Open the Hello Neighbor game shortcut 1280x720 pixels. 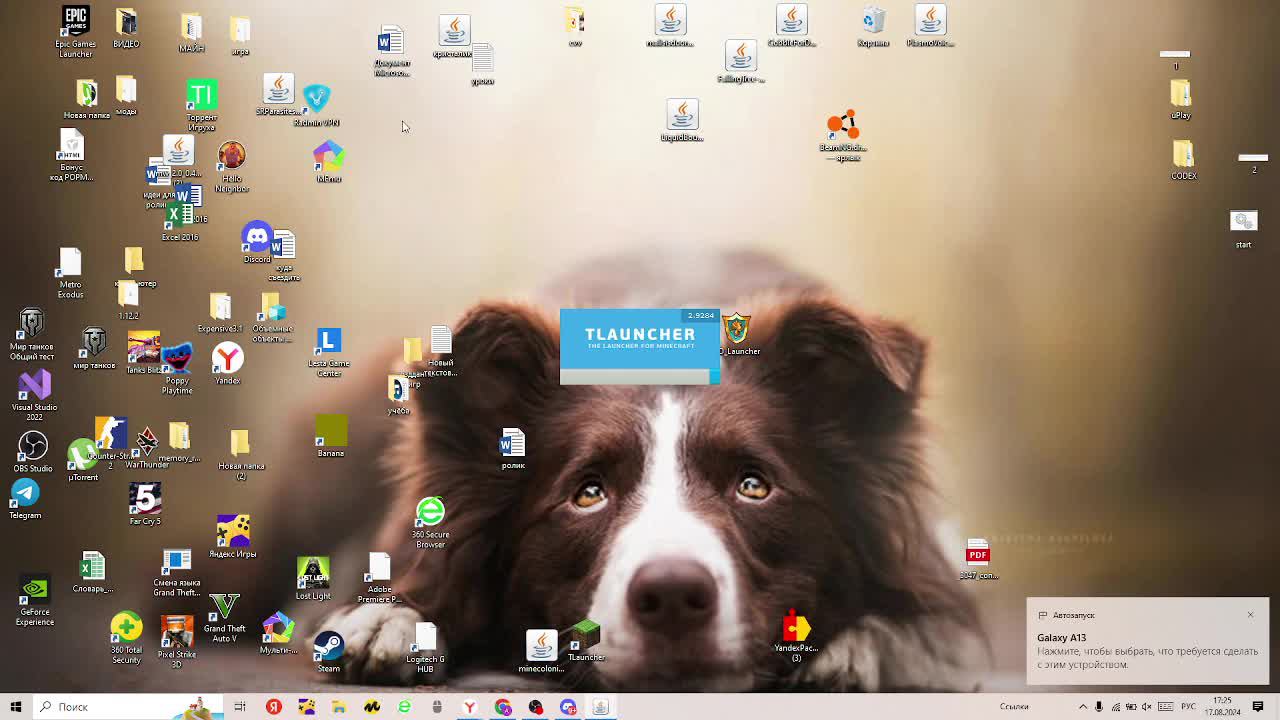click(x=231, y=166)
